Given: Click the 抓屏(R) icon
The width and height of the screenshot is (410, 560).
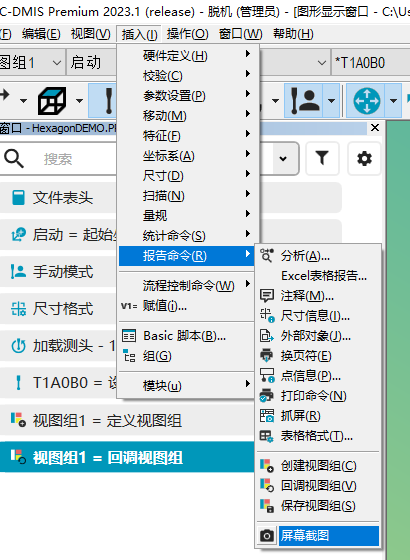Looking at the screenshot, I should tap(267, 416).
